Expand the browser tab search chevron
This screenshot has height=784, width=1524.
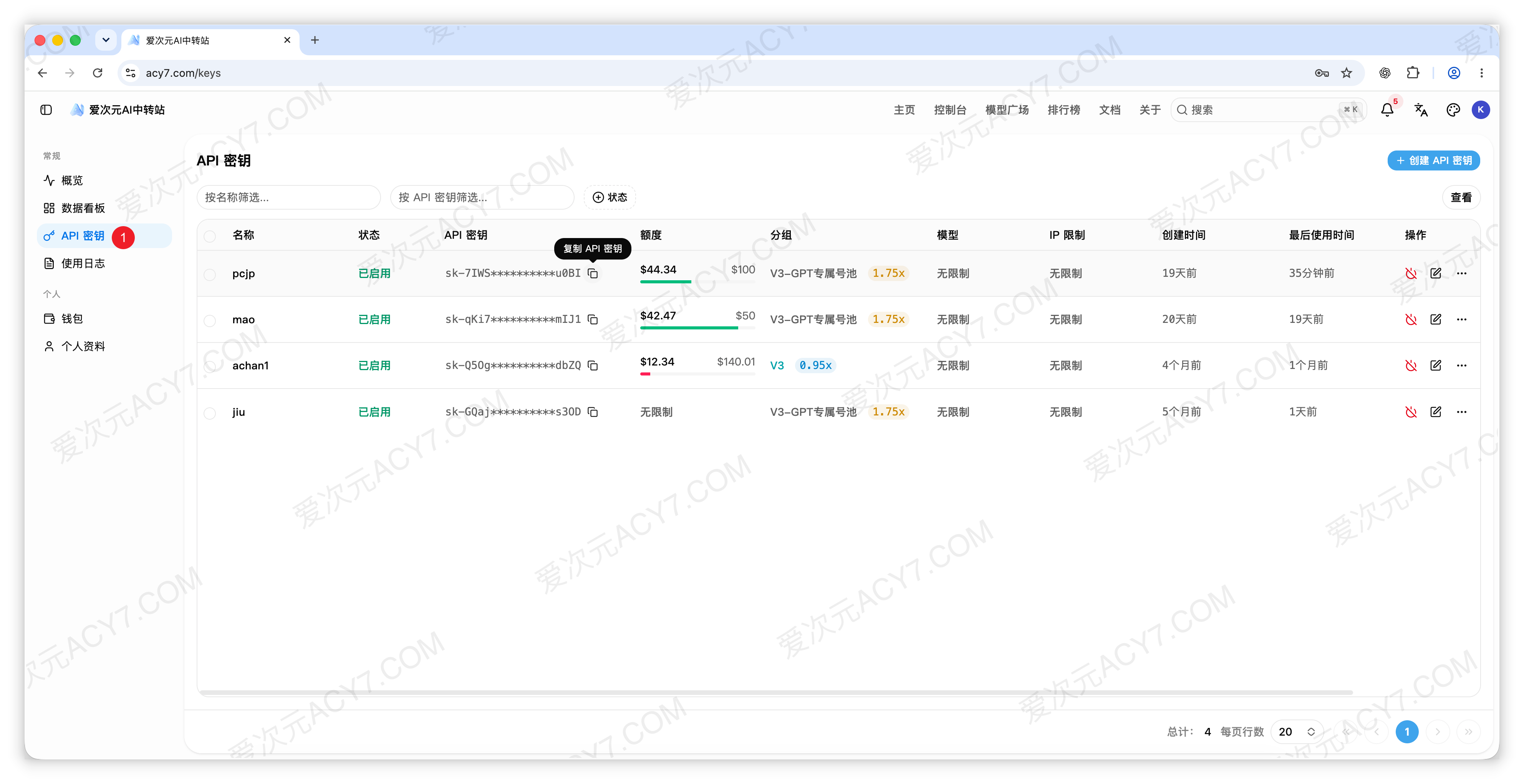[x=106, y=40]
